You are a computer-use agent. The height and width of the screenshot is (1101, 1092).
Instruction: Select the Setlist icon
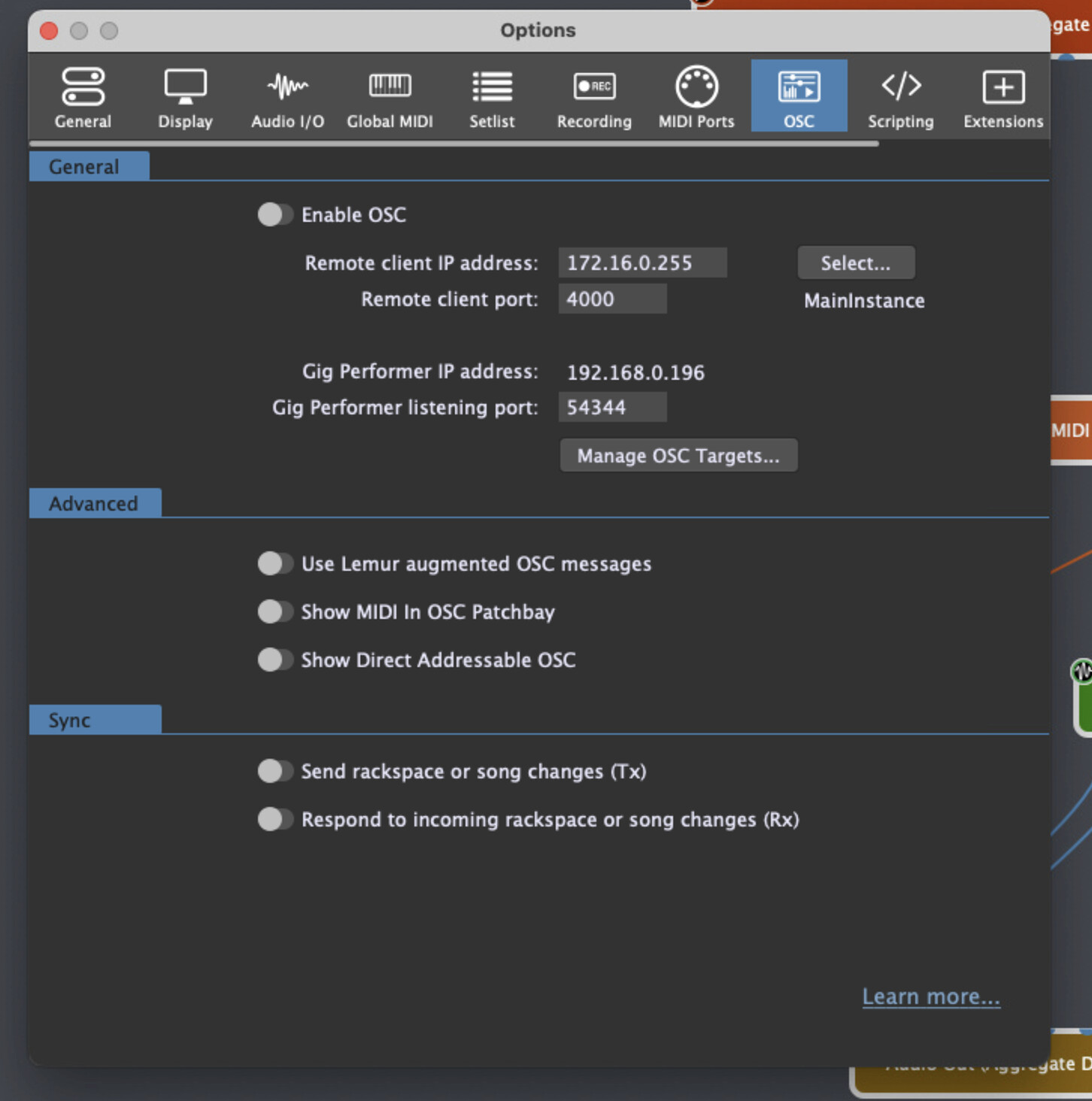(x=492, y=88)
